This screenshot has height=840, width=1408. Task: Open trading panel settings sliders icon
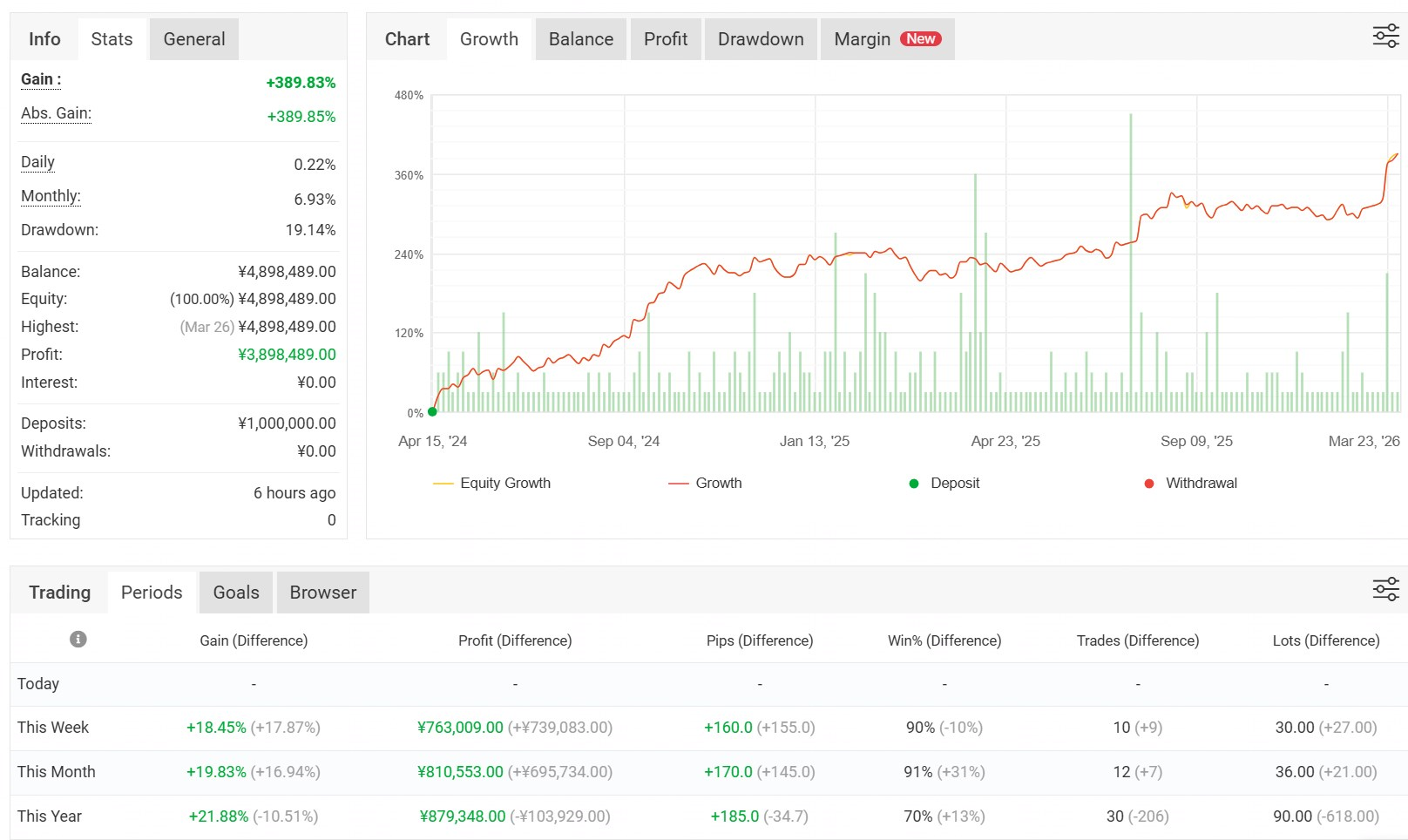1385,589
